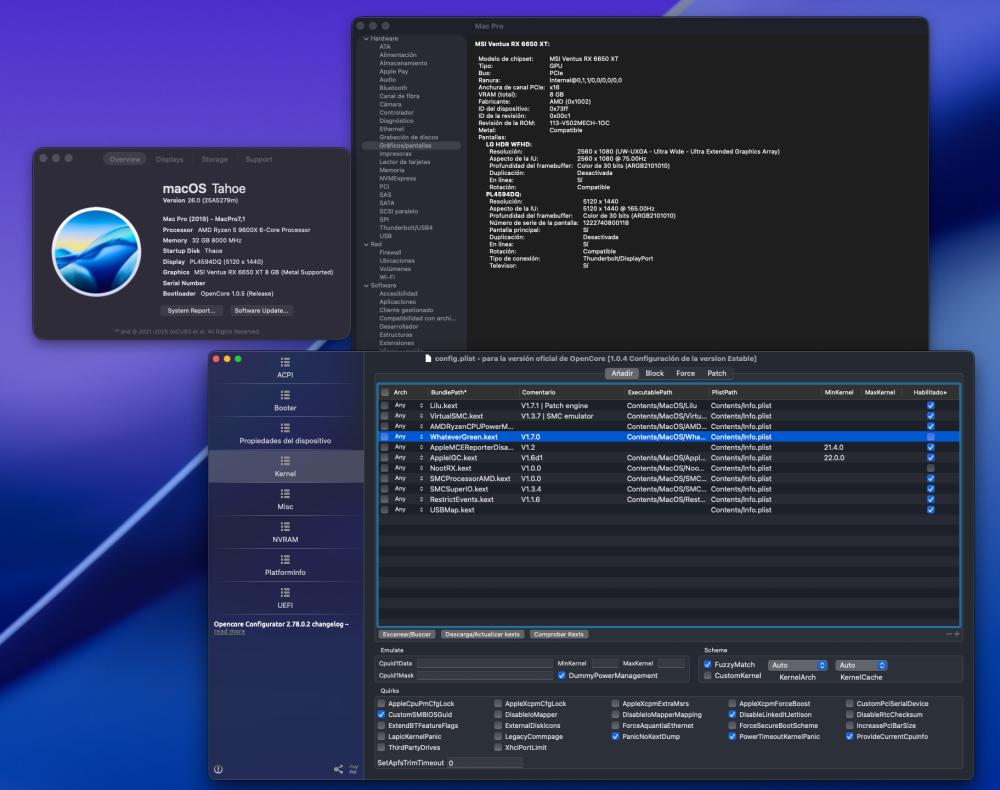Open the Booter section icon
This screenshot has height=790, width=1000.
pyautogui.click(x=285, y=395)
